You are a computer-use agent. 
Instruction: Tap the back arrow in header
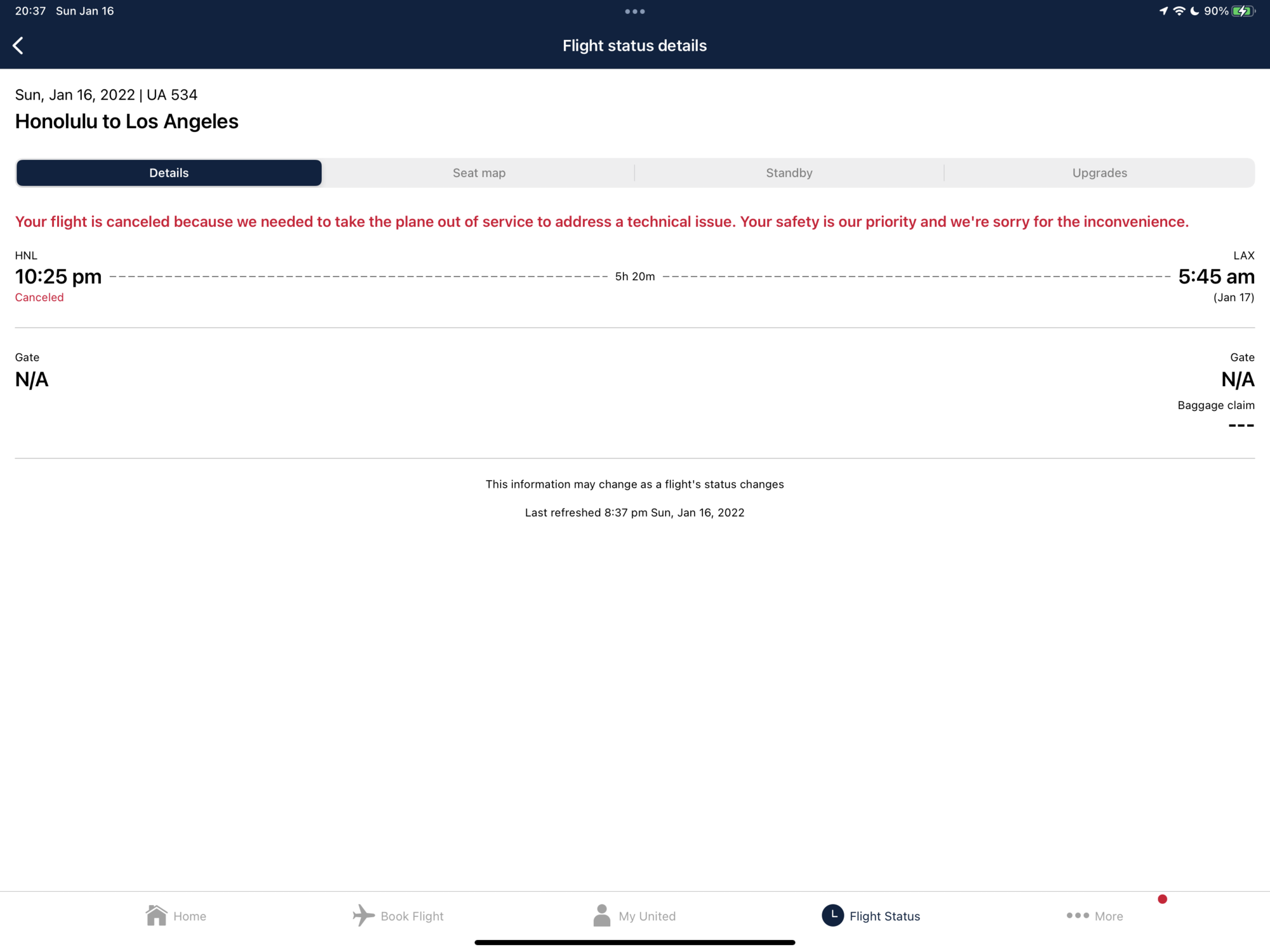coord(18,46)
